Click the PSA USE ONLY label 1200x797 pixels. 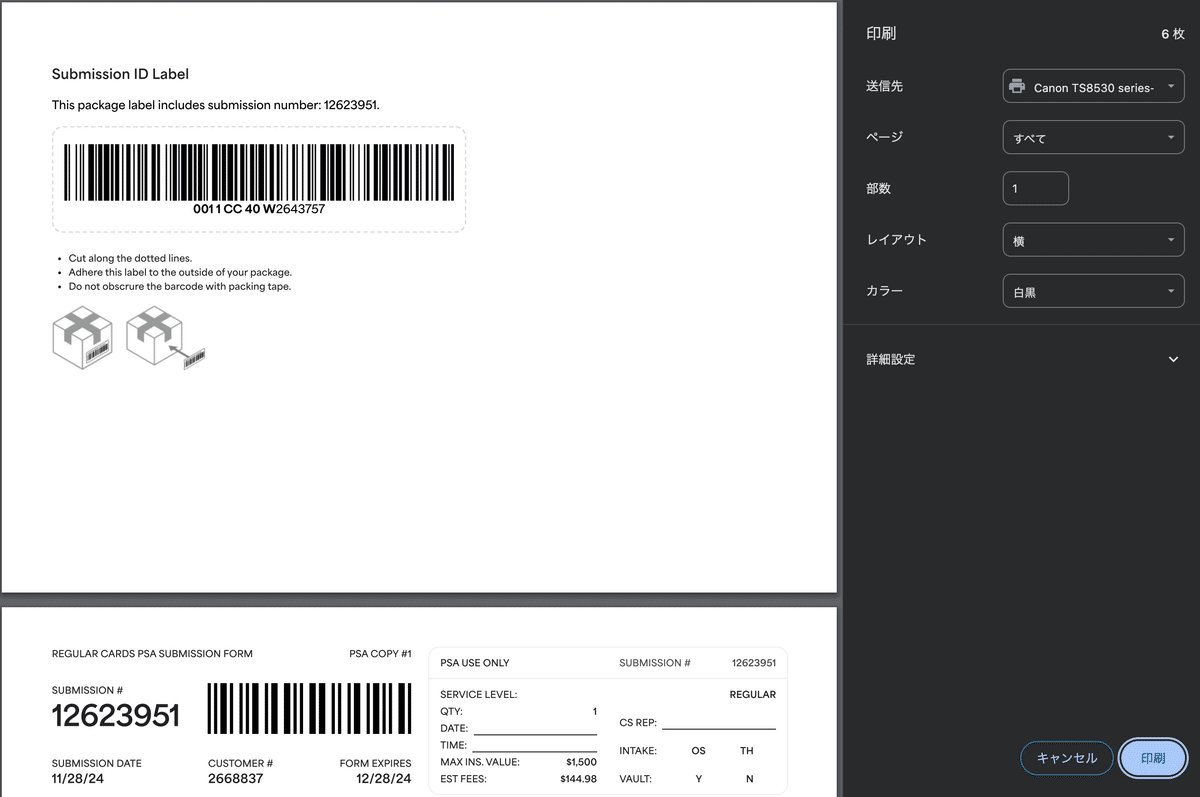click(475, 663)
